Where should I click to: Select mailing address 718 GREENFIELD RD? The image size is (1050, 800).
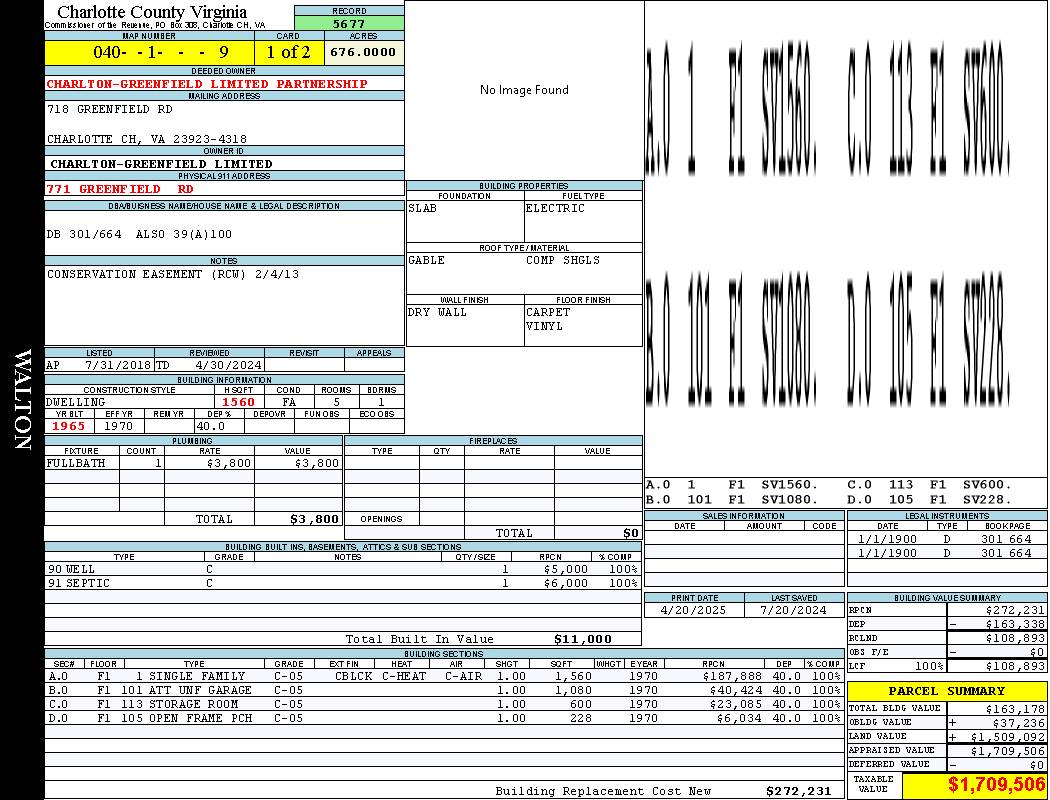[110, 109]
